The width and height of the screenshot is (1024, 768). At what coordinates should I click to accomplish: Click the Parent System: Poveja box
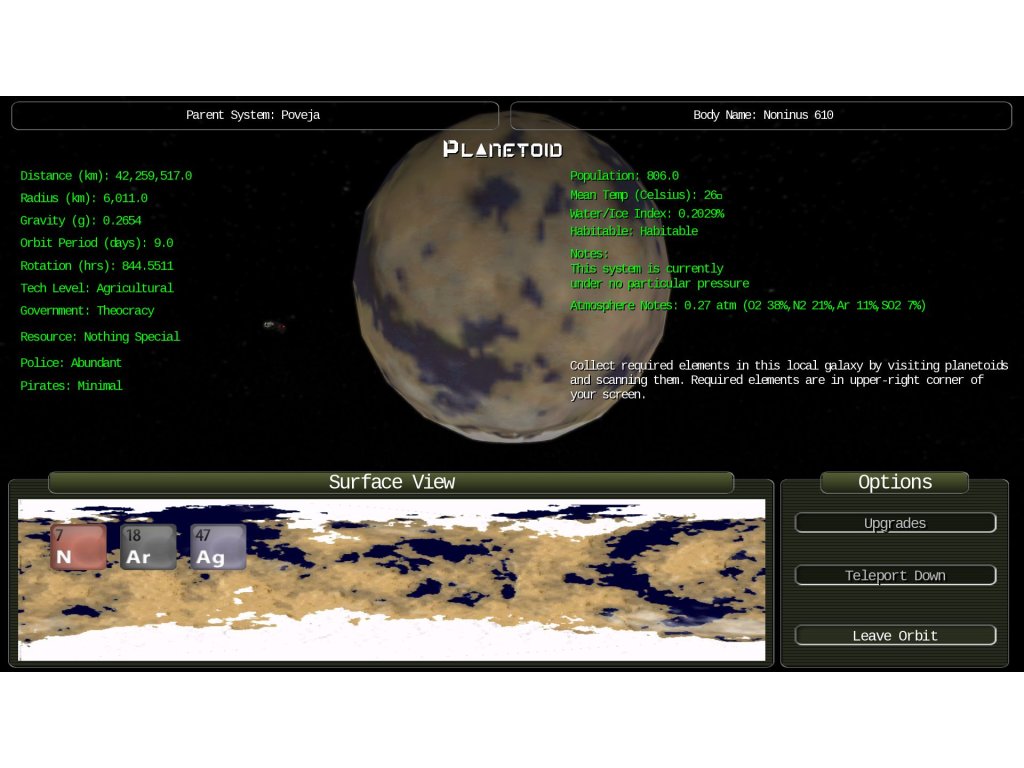(x=255, y=115)
